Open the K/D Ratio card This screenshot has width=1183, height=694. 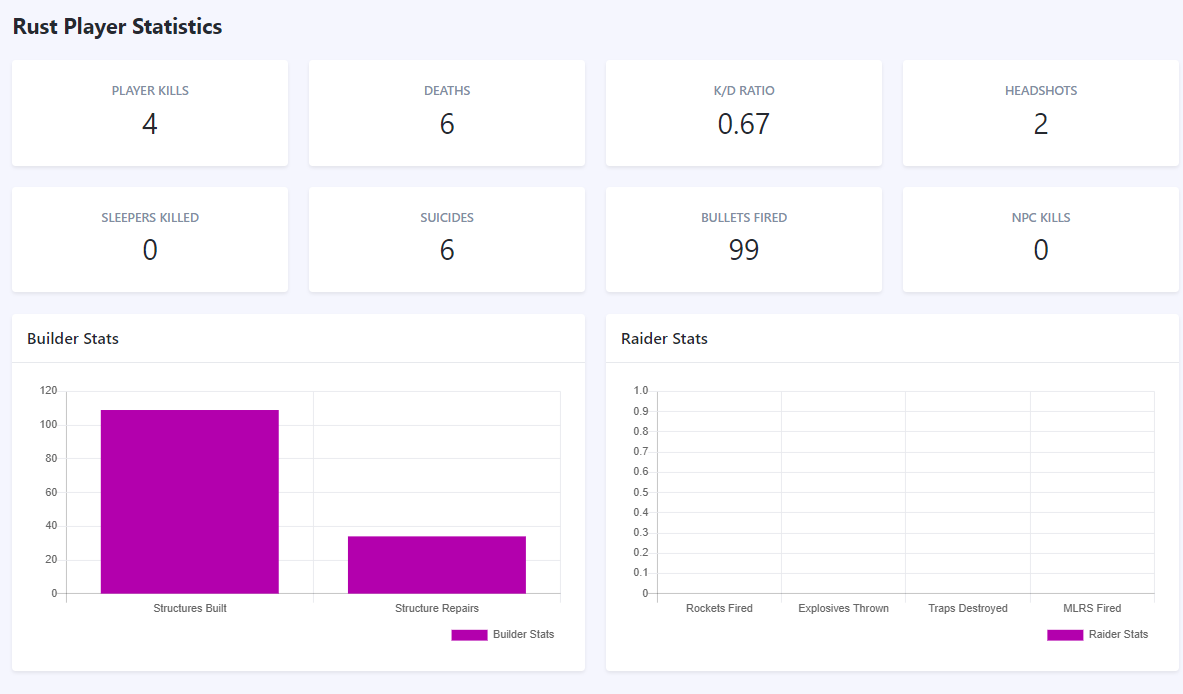tap(743, 112)
